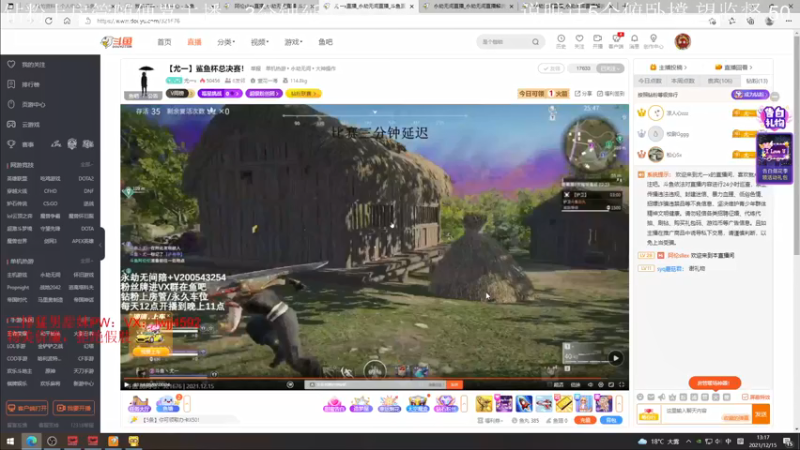Click the blue 背包 backpack button

click(611, 420)
